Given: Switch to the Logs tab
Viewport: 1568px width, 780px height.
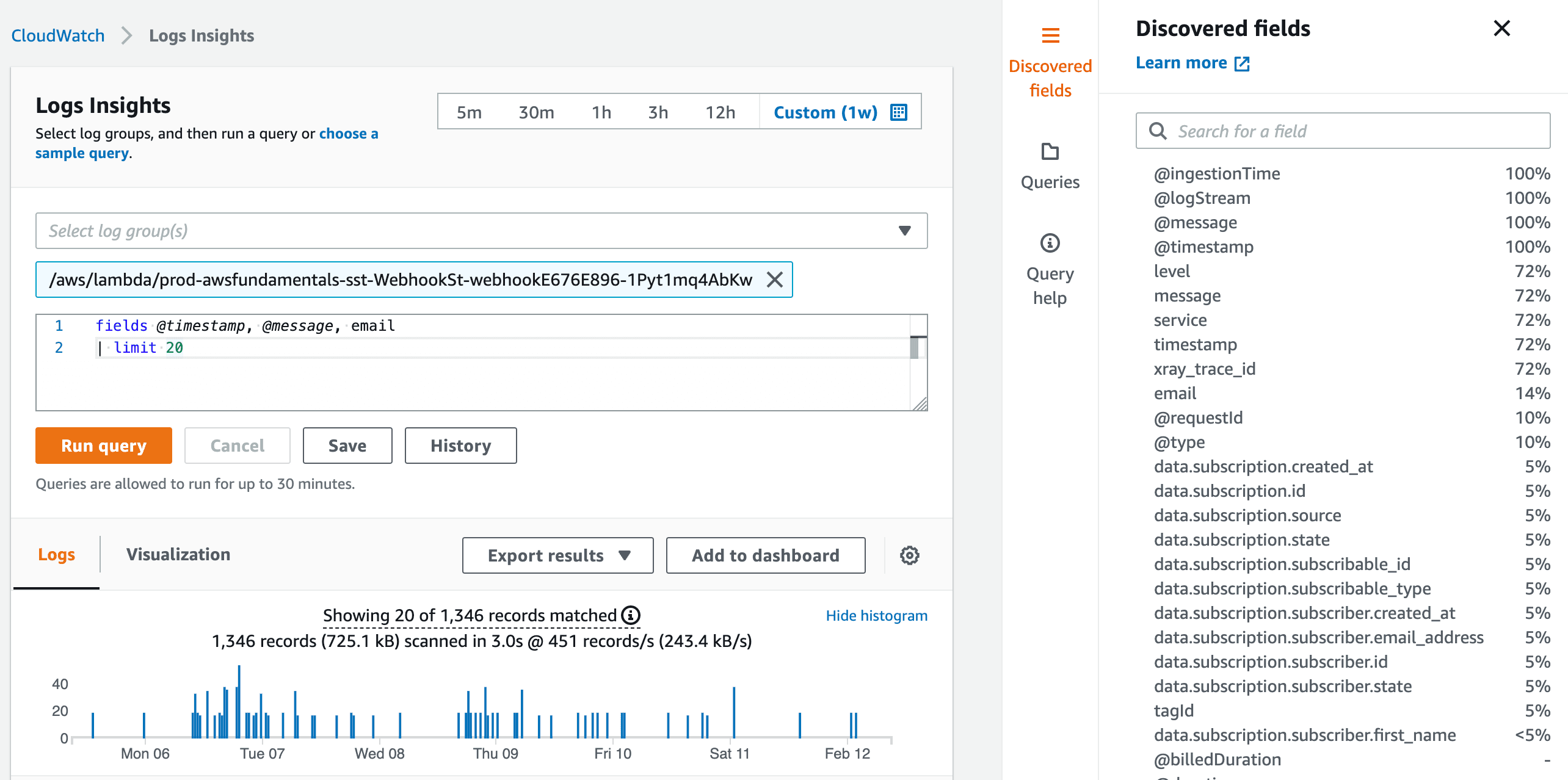Looking at the screenshot, I should [x=56, y=554].
